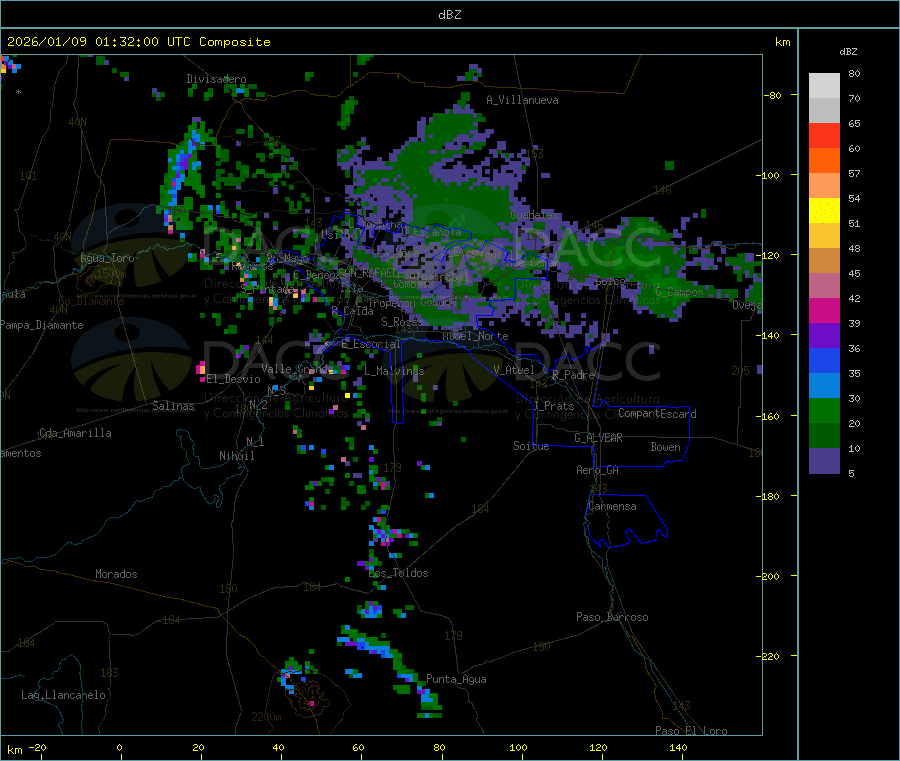
Task: Click the 'Cda_Amarilla' place label
Action: [x=75, y=433]
